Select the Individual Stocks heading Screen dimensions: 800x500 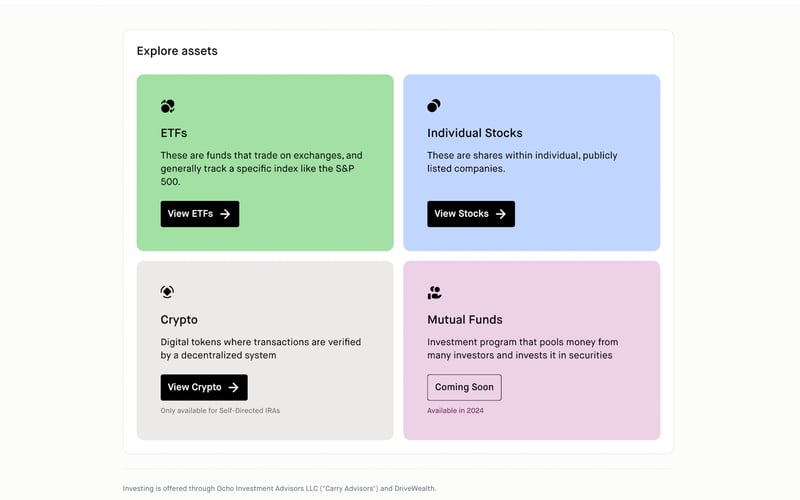[474, 133]
